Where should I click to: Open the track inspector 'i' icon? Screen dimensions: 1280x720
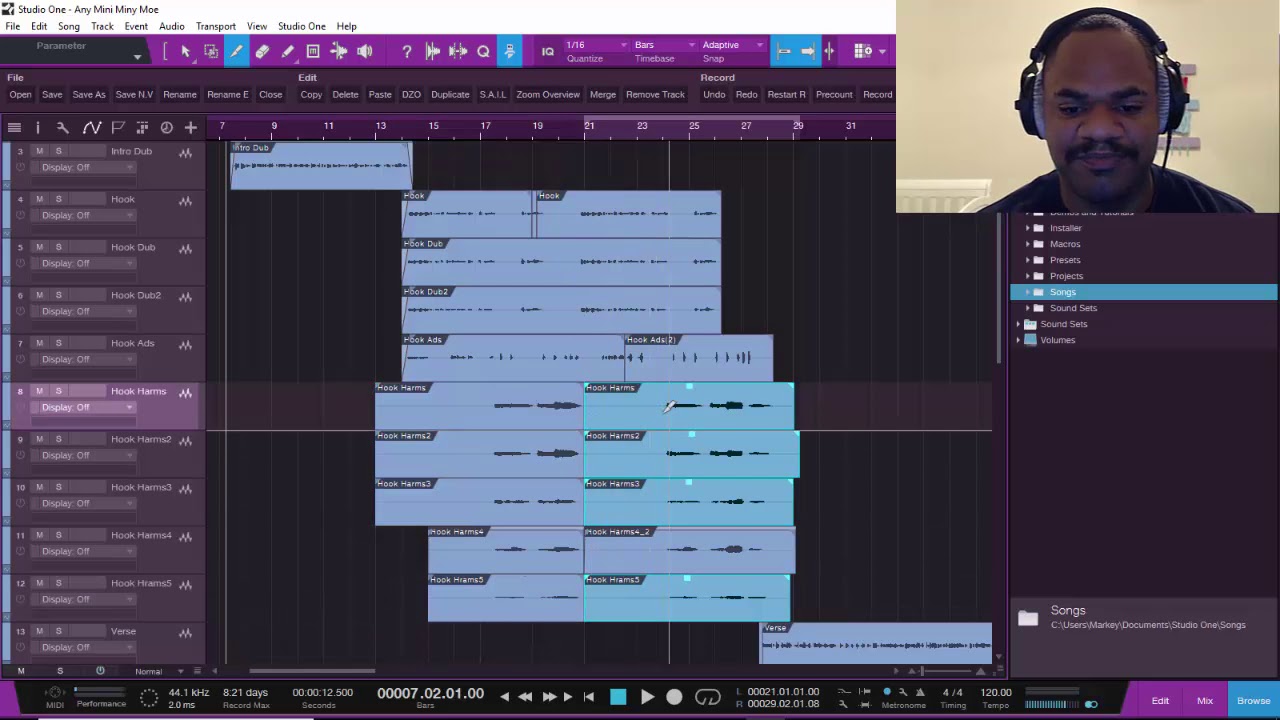pyautogui.click(x=38, y=127)
